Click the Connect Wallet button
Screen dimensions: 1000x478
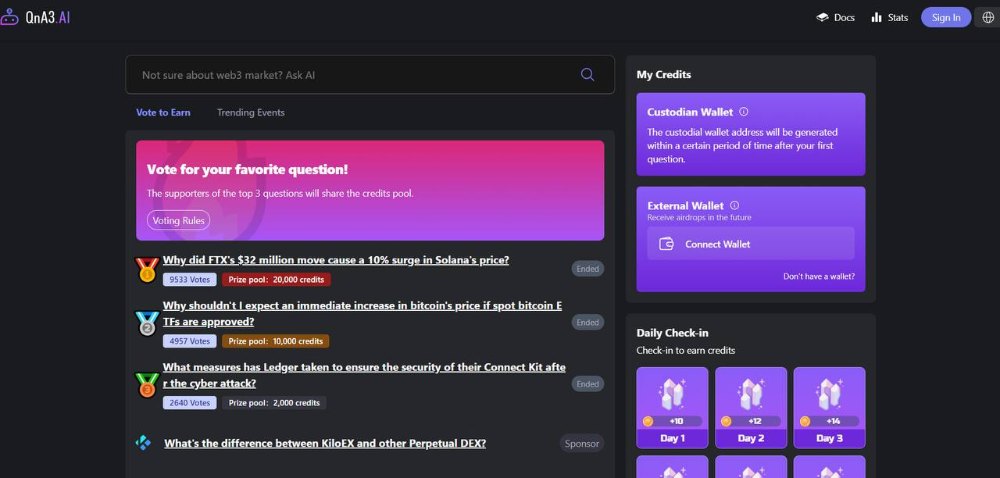[751, 243]
